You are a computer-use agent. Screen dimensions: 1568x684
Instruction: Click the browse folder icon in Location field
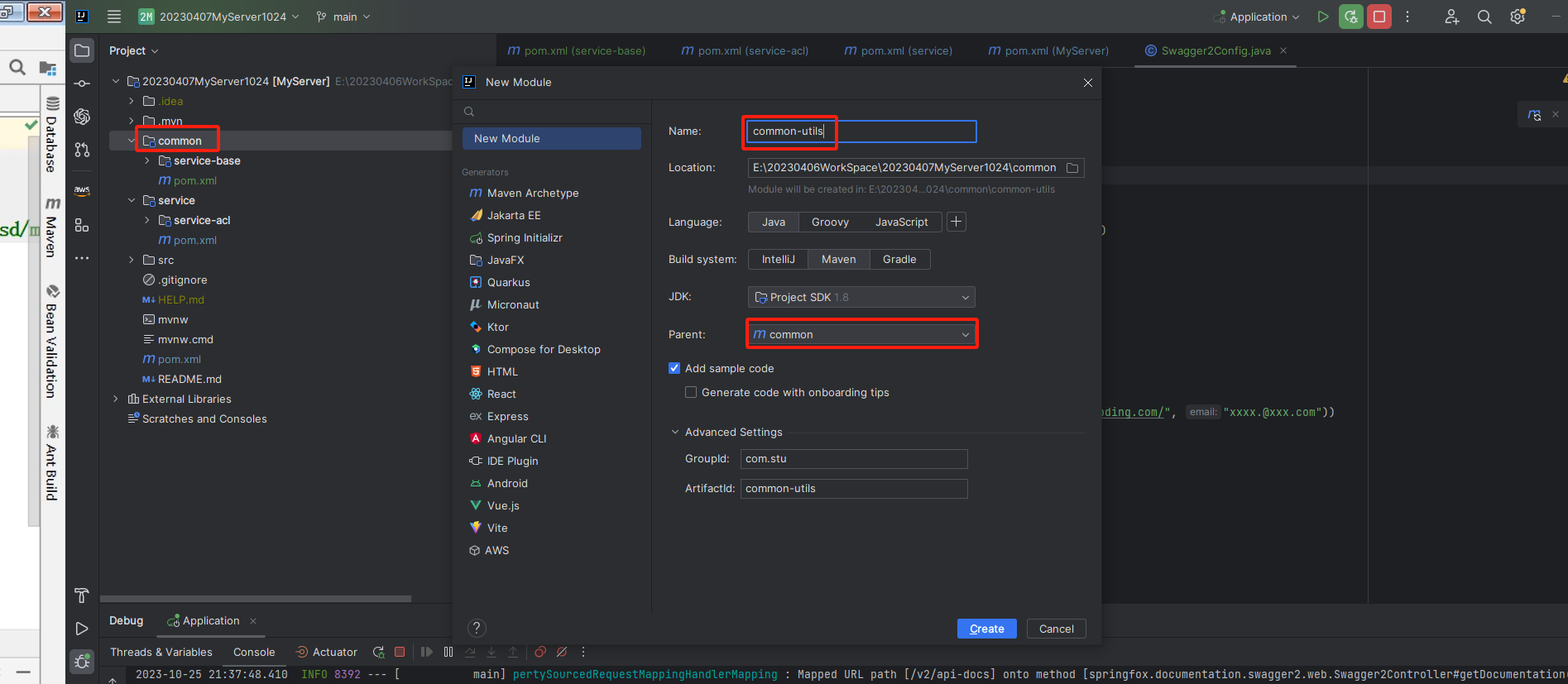[x=1072, y=168]
